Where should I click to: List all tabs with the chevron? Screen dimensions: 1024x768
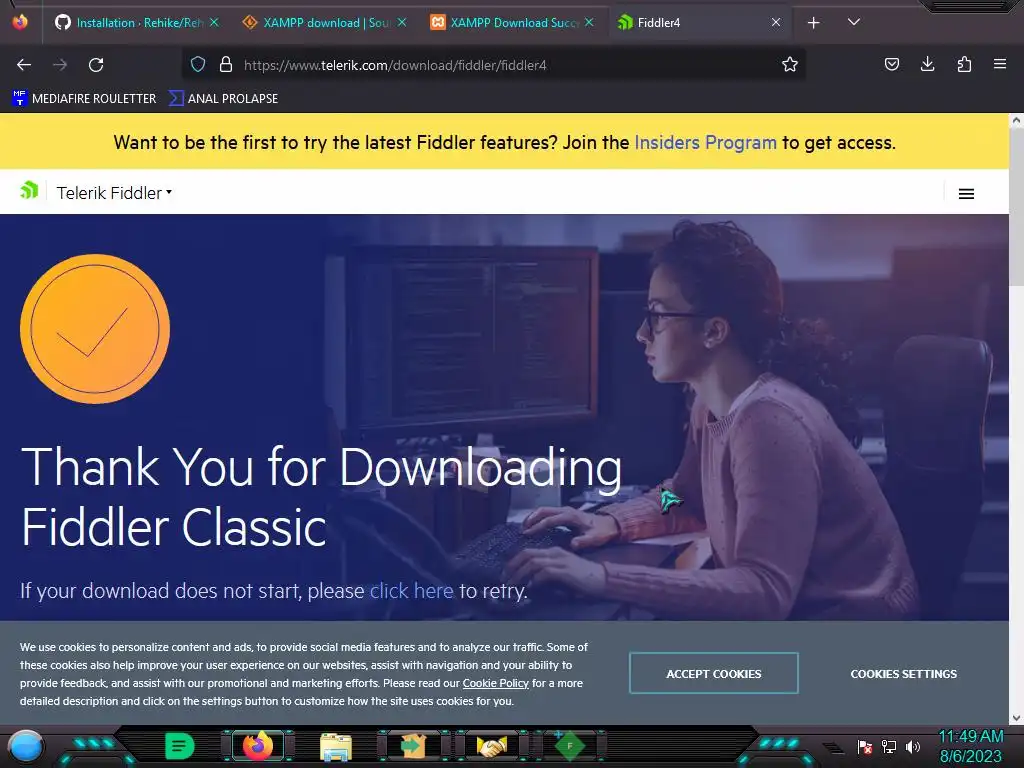coord(854,22)
